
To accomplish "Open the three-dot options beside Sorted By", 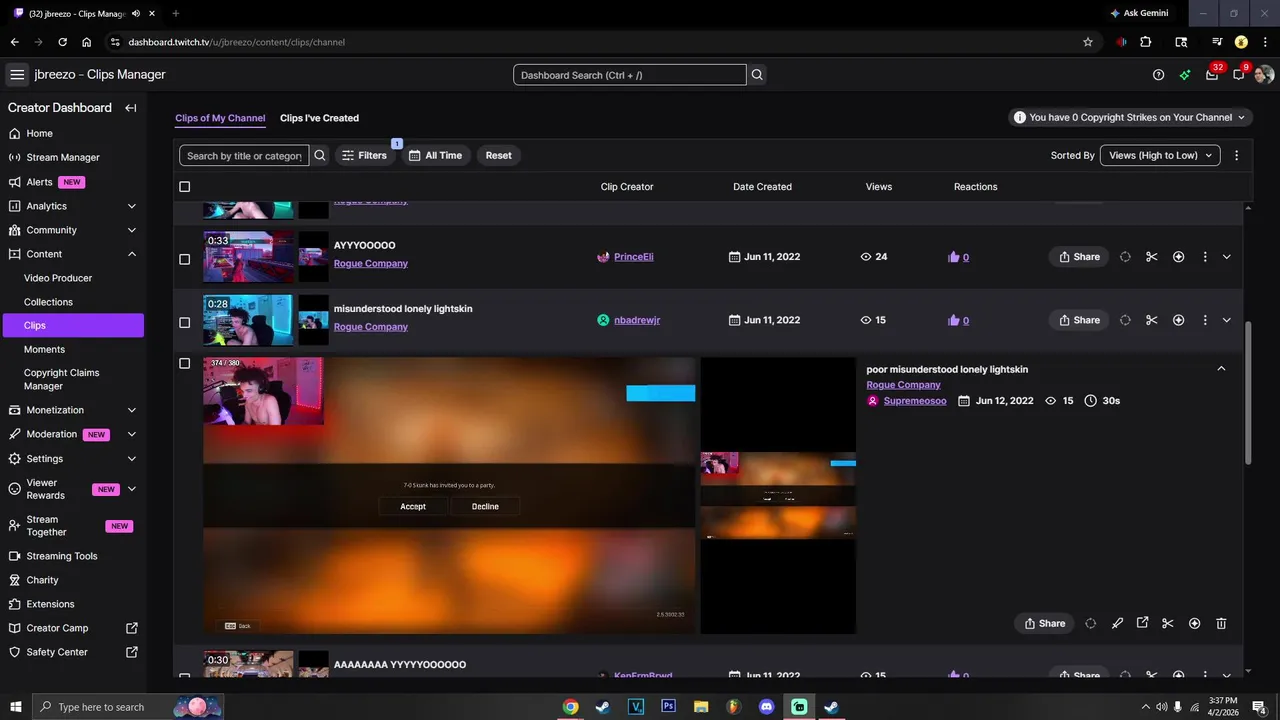I will point(1237,155).
